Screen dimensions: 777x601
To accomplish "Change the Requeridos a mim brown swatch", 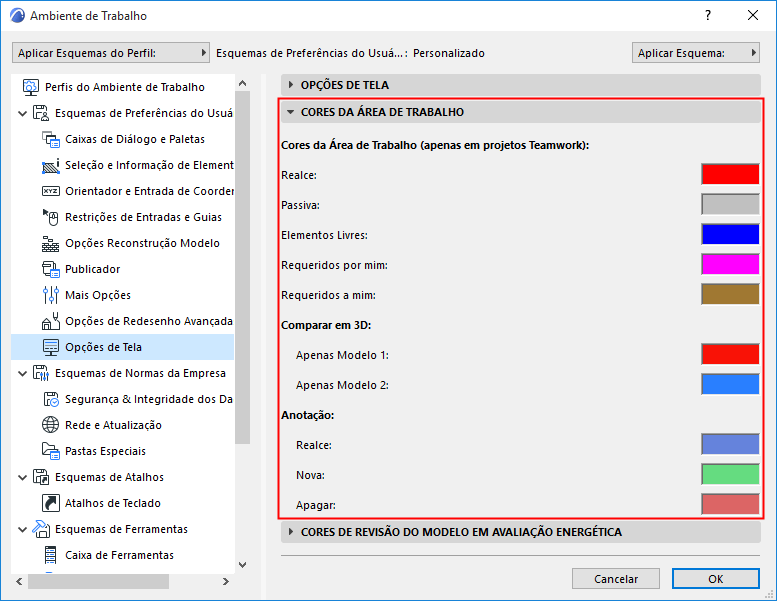I will coord(730,294).
